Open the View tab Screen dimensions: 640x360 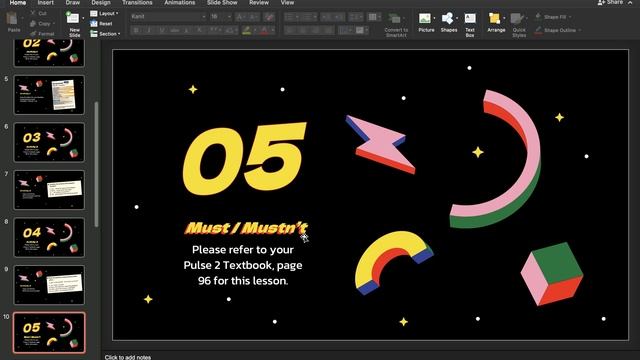(x=287, y=2)
